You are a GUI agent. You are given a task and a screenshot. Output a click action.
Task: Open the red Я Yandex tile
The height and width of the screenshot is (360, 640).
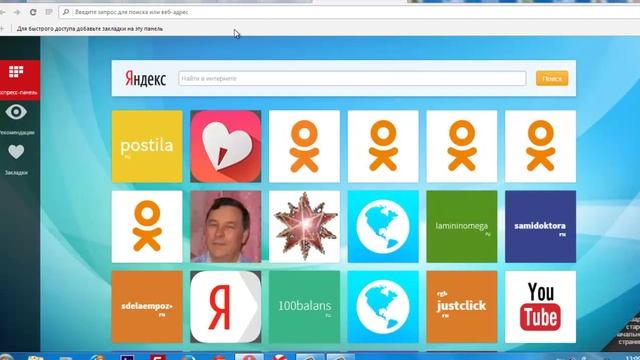click(226, 307)
